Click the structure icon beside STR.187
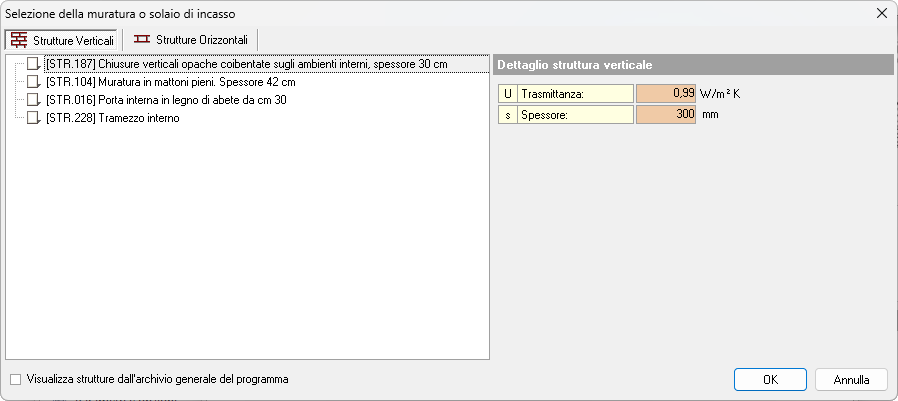This screenshot has height=401, width=898. (34, 64)
